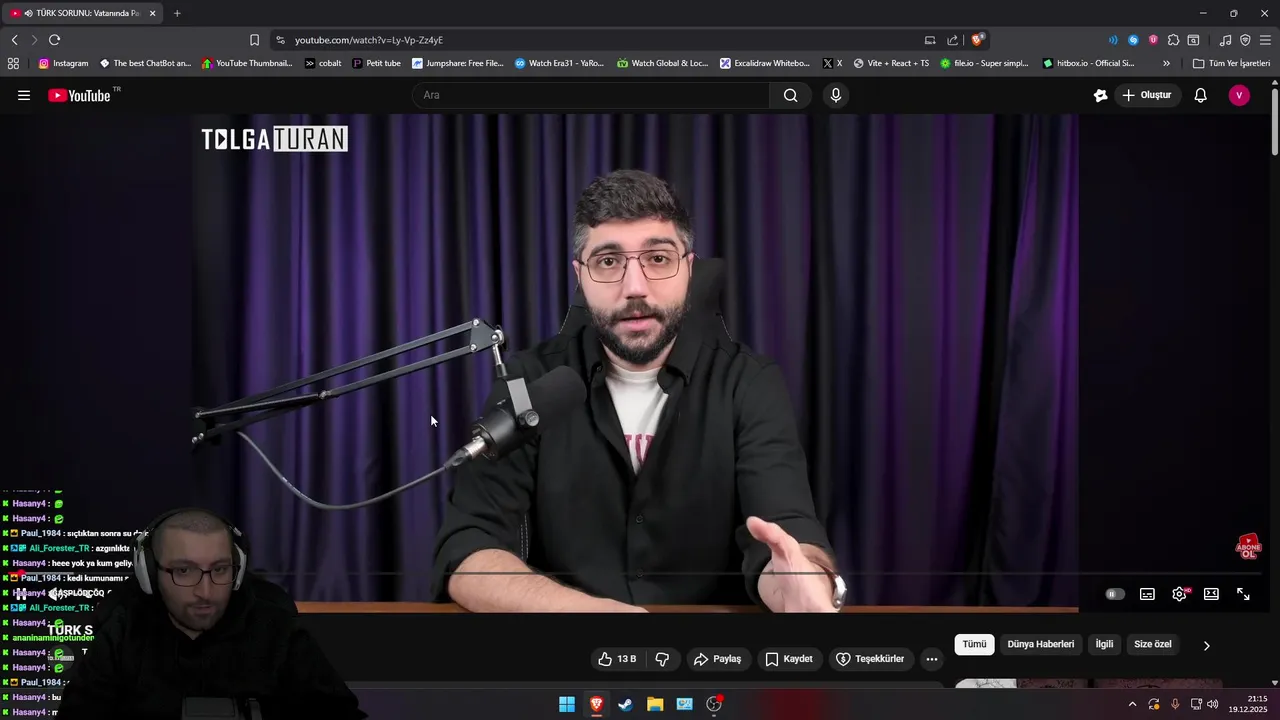Open browser main menu
The width and height of the screenshot is (1280, 720).
1265,40
